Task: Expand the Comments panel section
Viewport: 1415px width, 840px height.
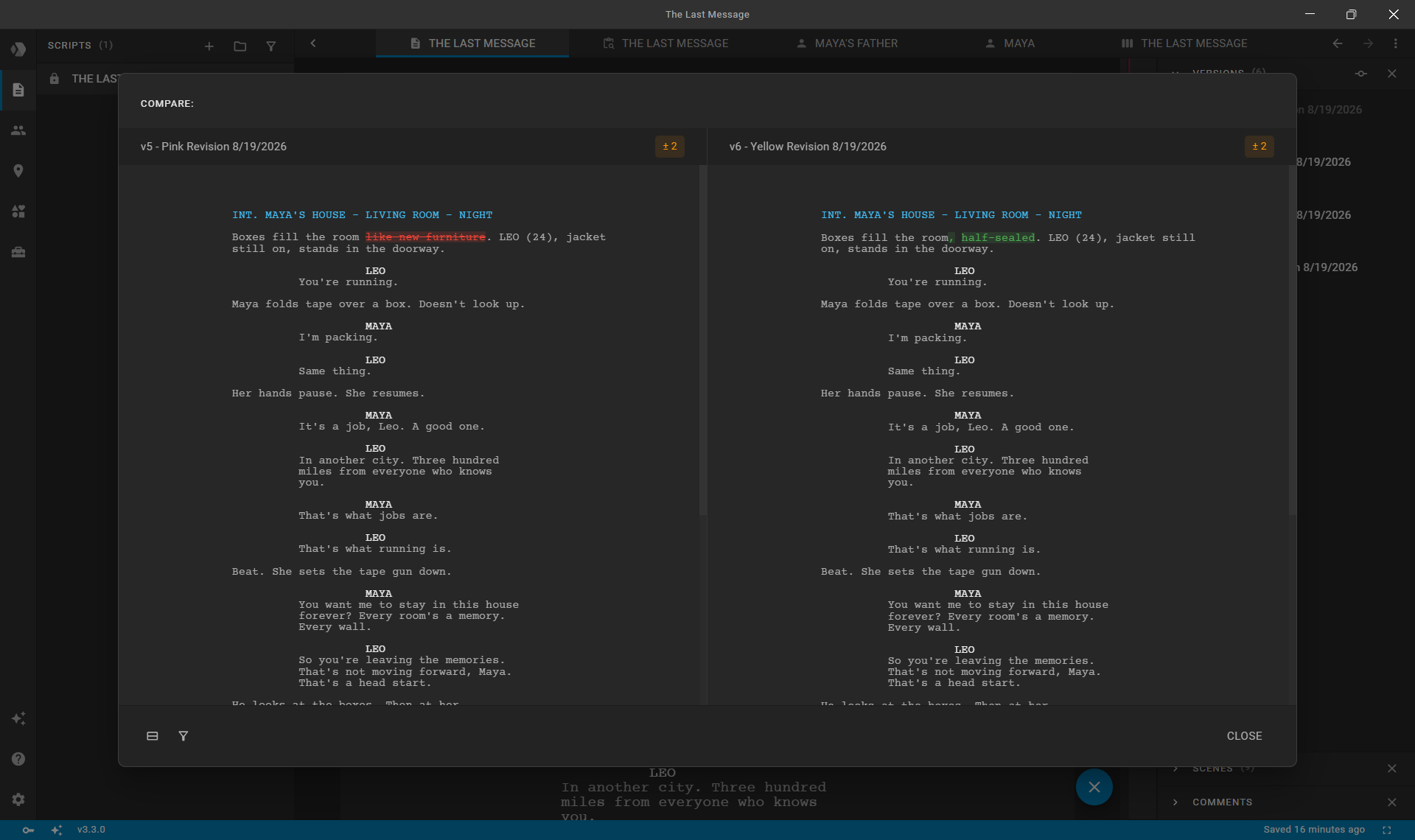Action: click(1175, 802)
